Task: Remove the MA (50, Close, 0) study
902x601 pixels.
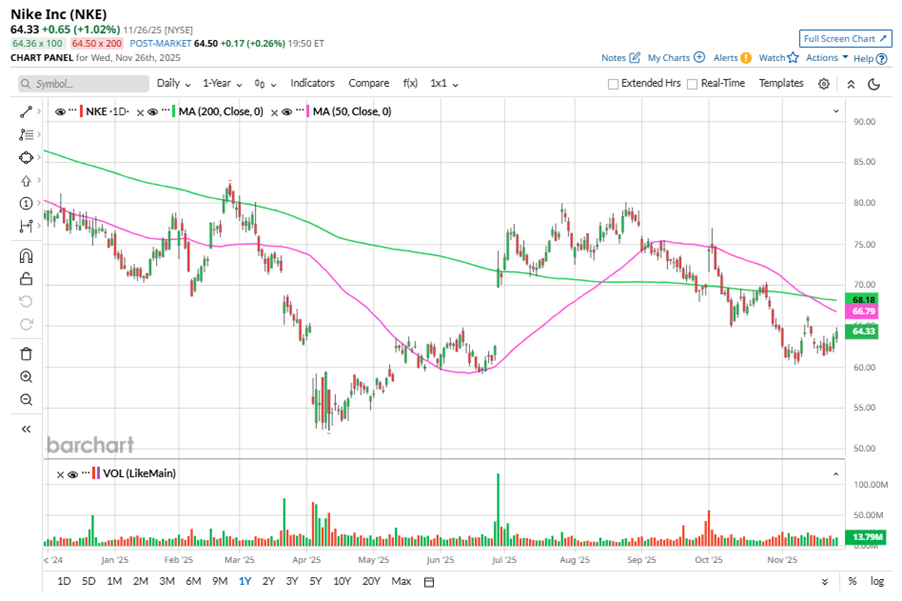Action: click(274, 113)
